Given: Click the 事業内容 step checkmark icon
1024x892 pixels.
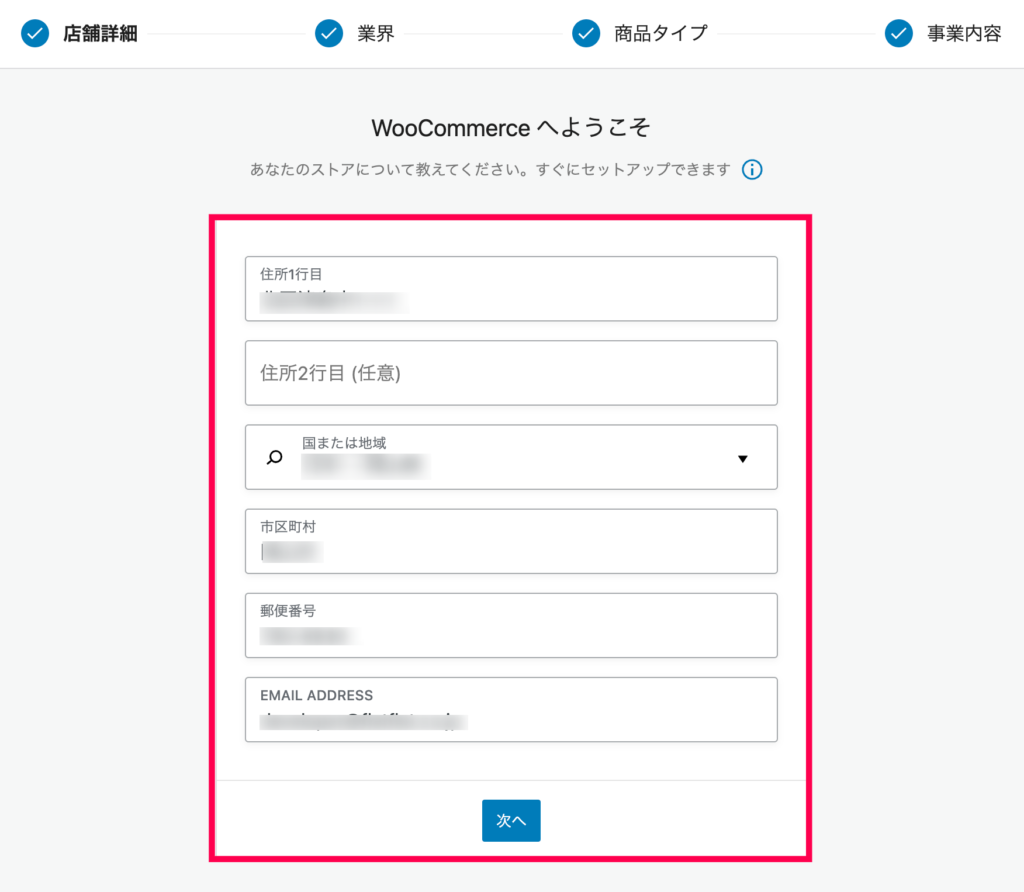Looking at the screenshot, I should tap(899, 33).
